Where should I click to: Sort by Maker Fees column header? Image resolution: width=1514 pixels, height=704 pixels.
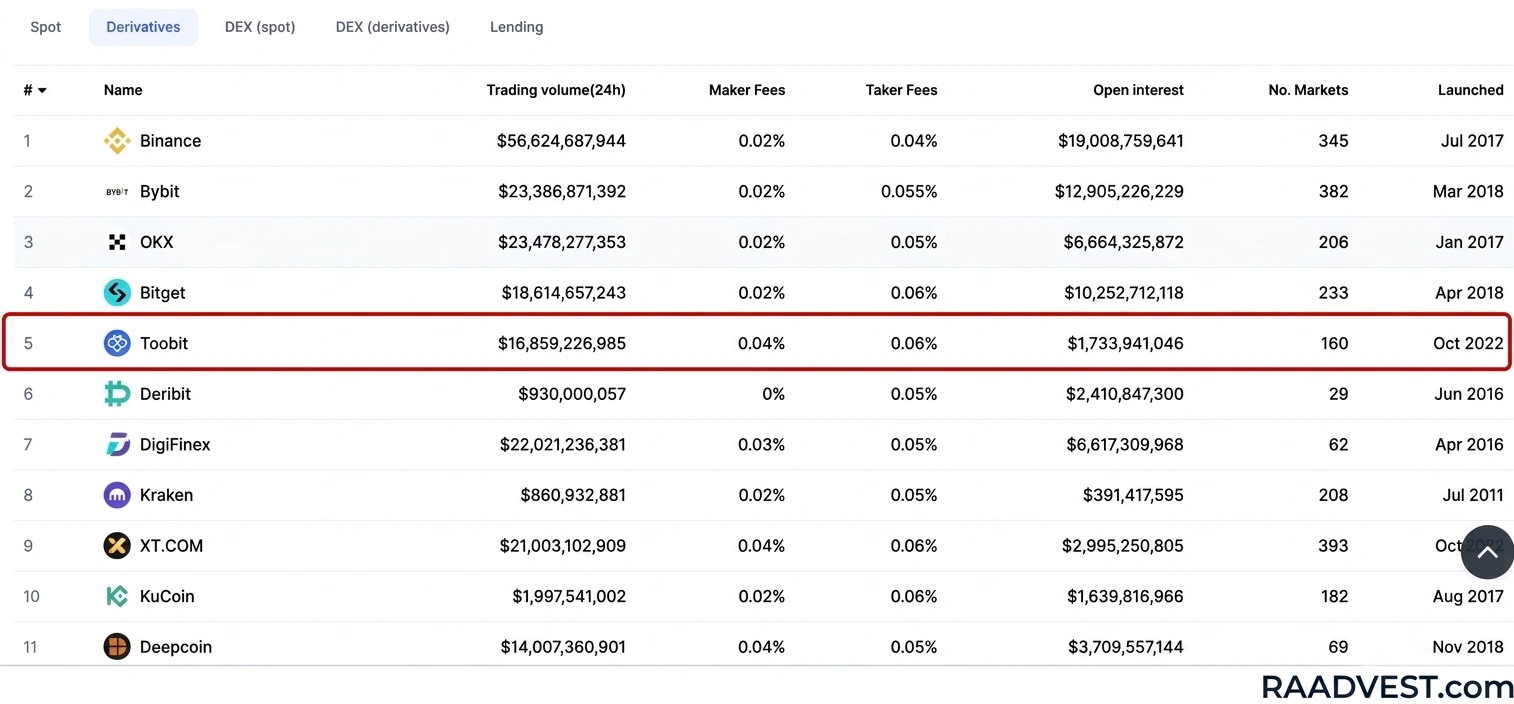[x=747, y=90]
